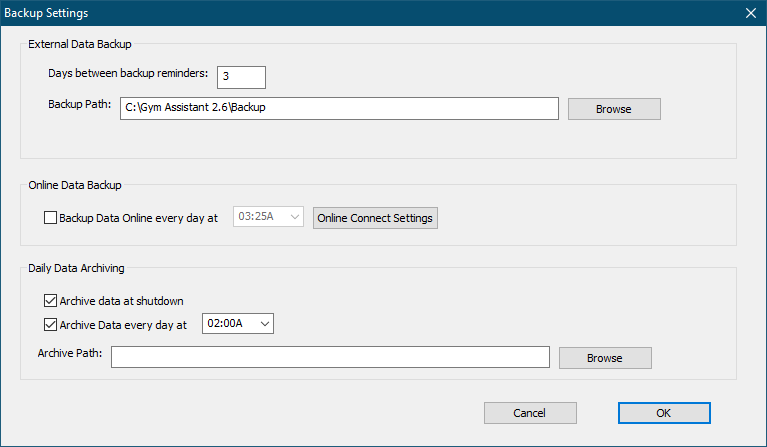767x447 pixels.
Task: Browse for the archive path folder
Action: tap(605, 357)
